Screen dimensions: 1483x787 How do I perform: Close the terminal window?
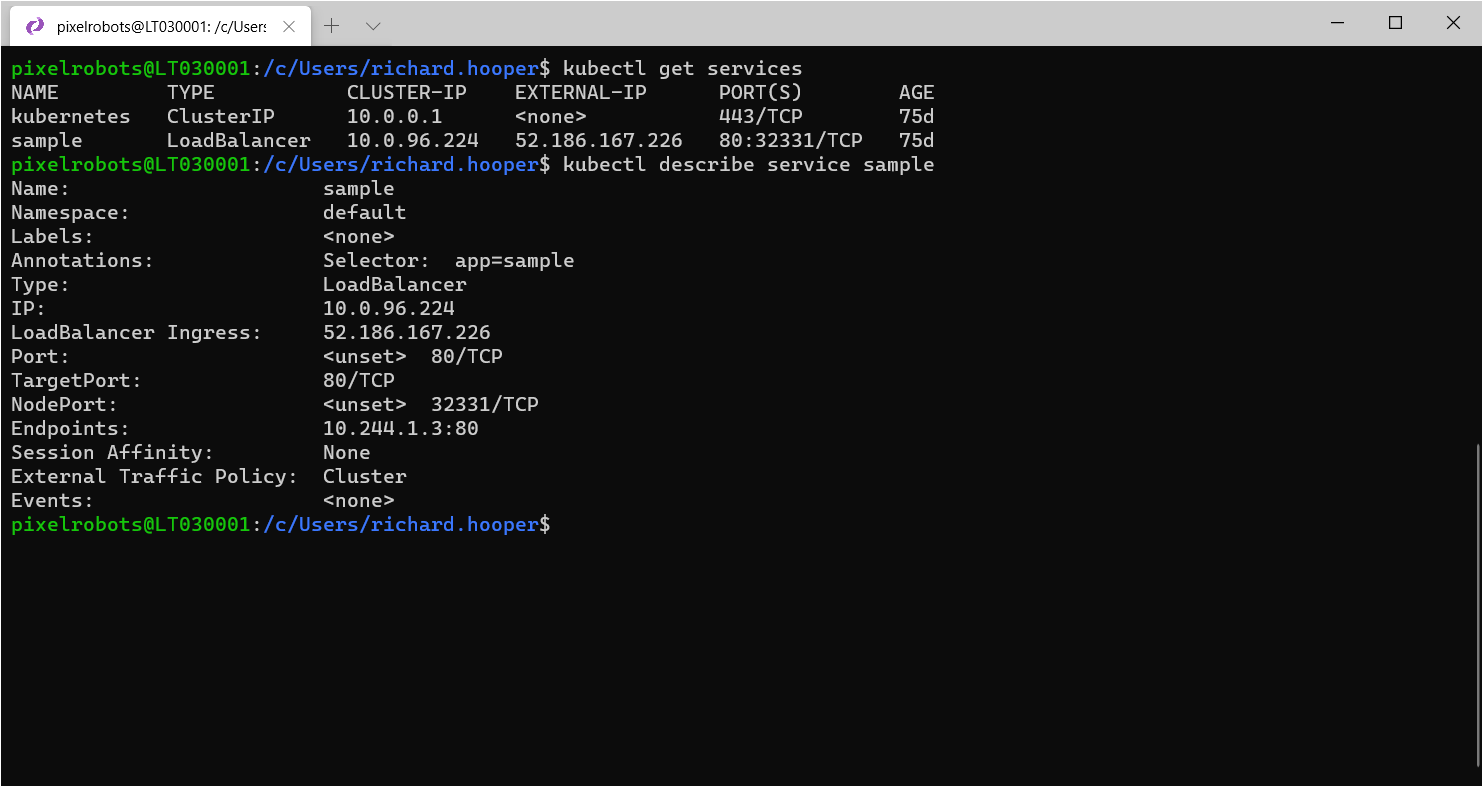pyautogui.click(x=1453, y=23)
